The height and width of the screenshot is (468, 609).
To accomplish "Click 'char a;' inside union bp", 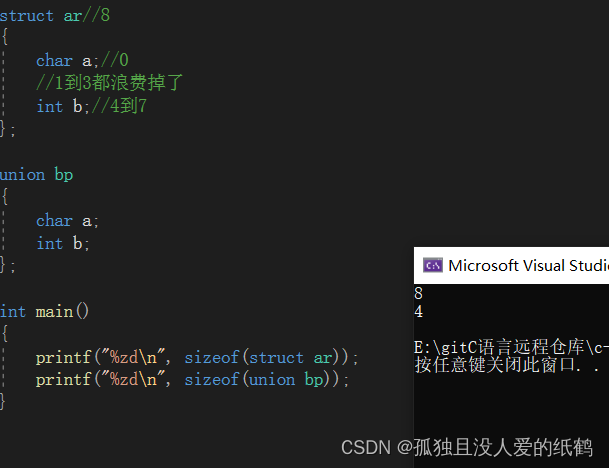I will click(x=68, y=220).
